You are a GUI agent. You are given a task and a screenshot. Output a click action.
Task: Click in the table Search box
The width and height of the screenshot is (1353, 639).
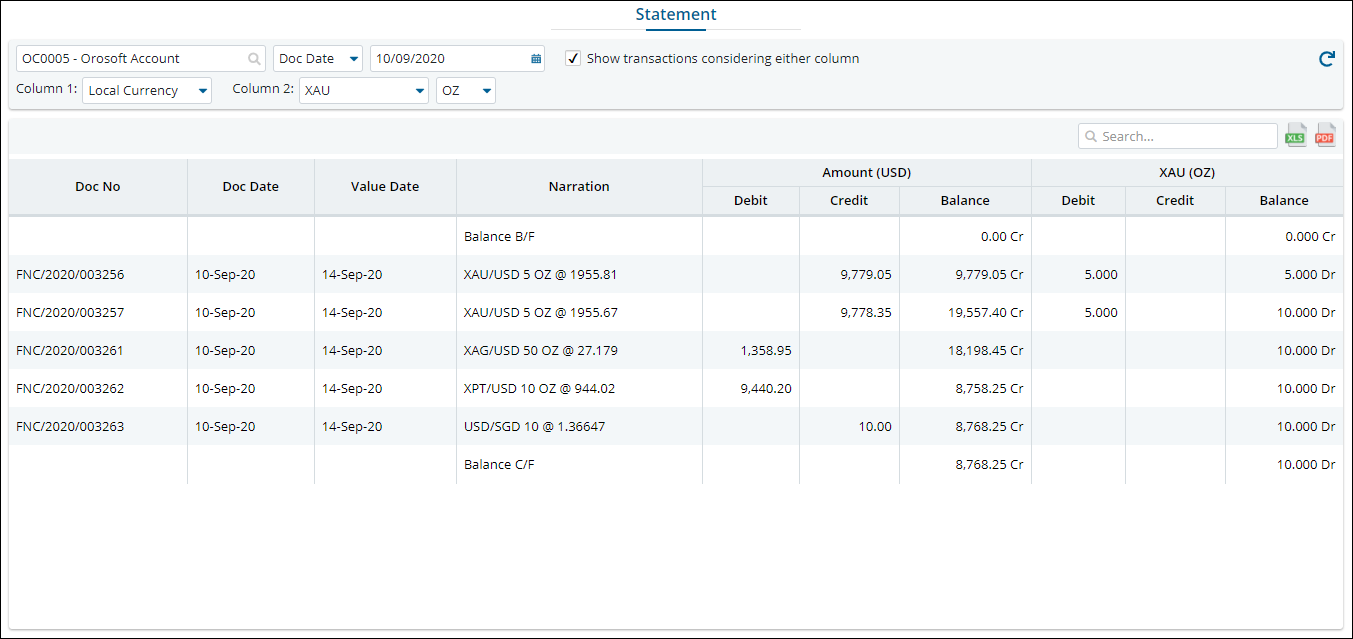1186,136
